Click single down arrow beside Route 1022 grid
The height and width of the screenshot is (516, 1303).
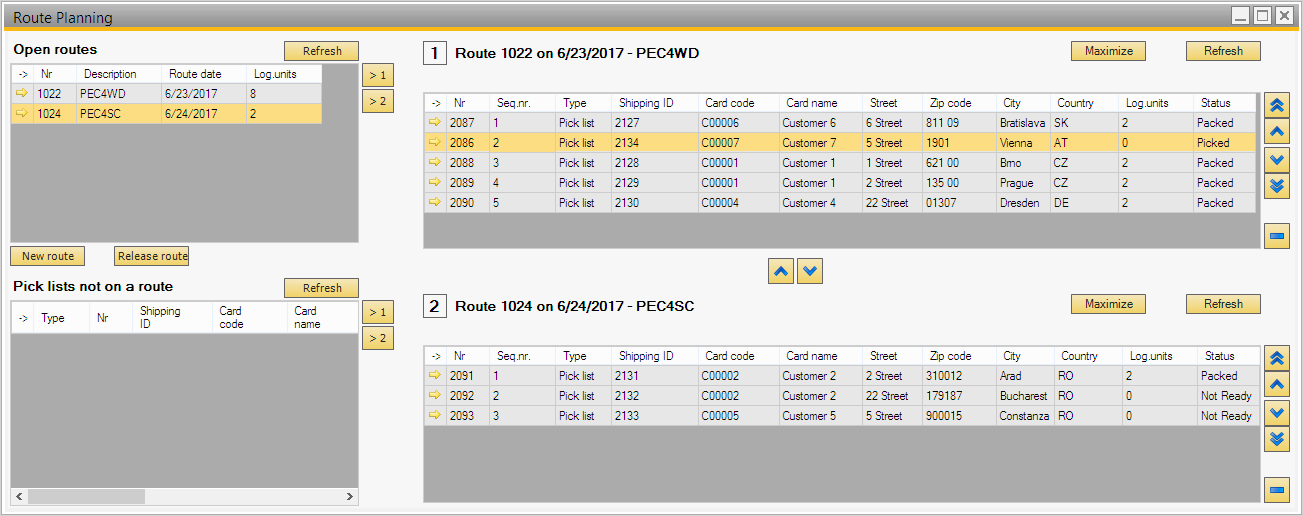[x=1277, y=159]
